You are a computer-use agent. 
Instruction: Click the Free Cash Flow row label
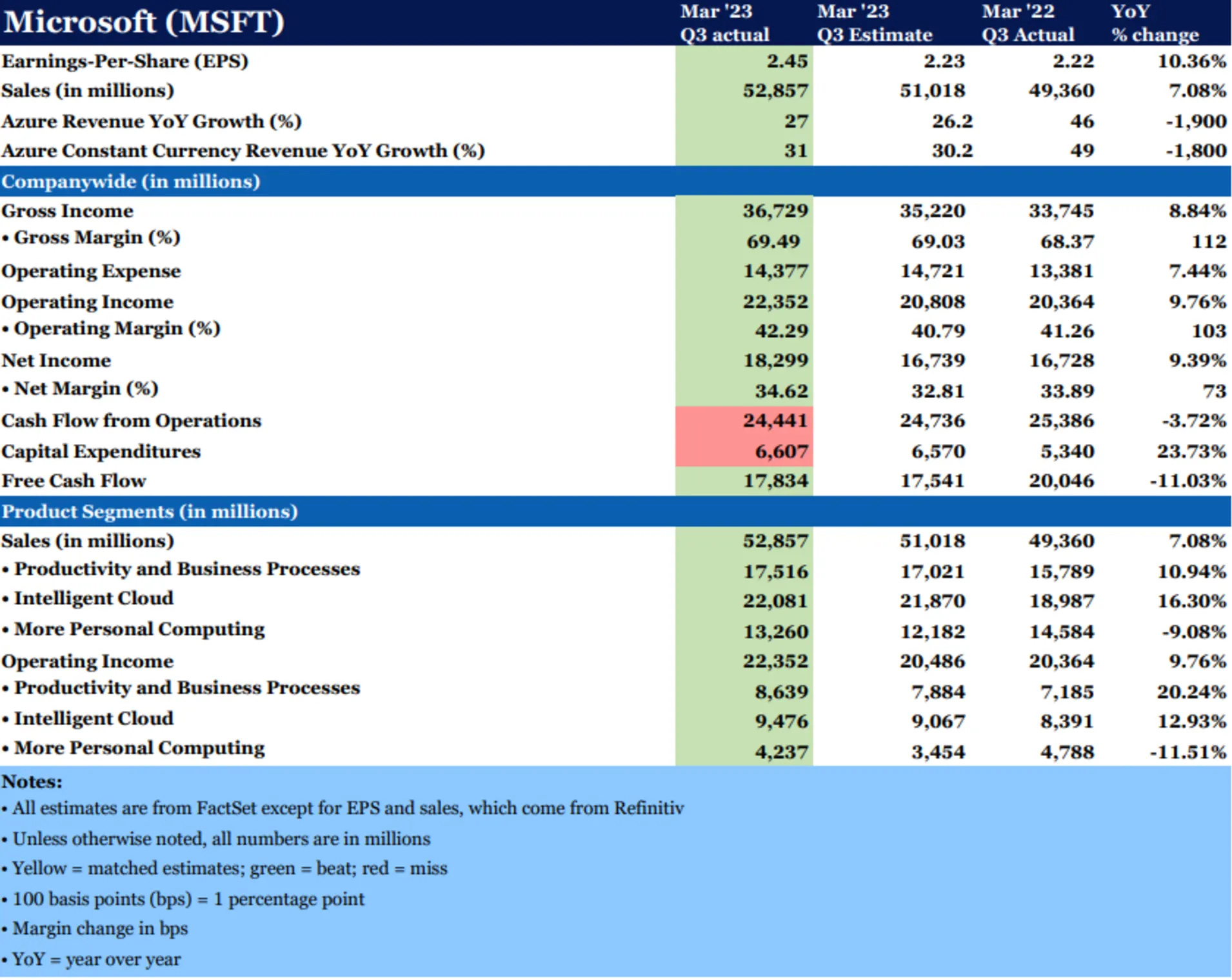(x=74, y=481)
